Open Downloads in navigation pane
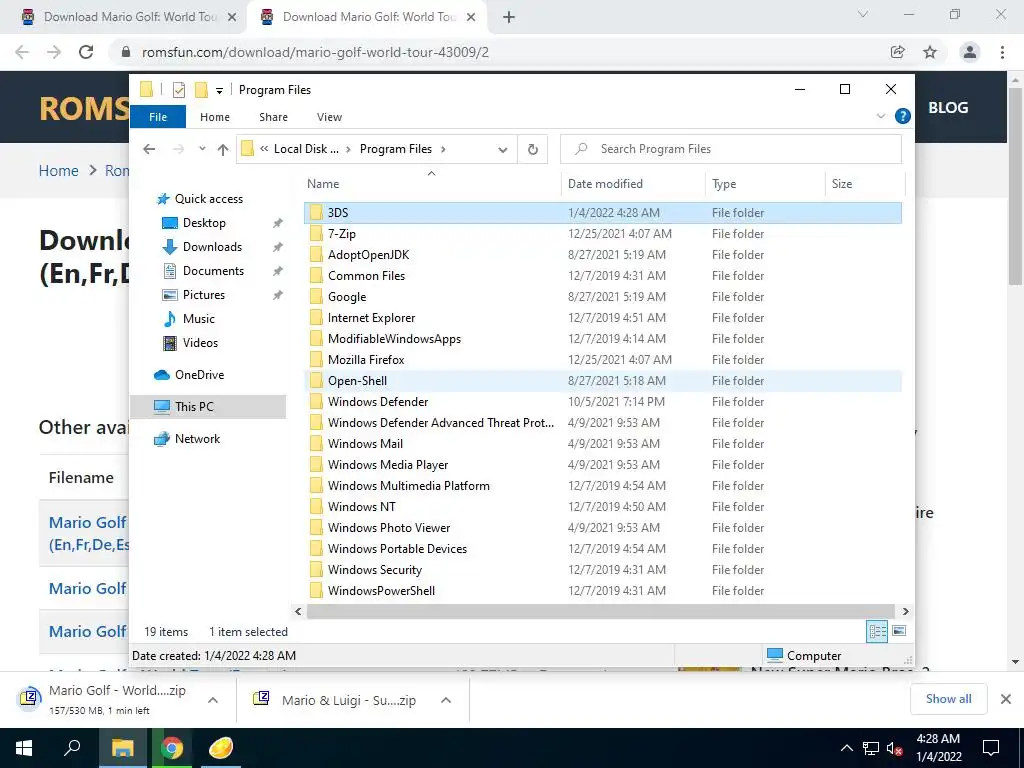The image size is (1024, 768). pyautogui.click(x=212, y=247)
